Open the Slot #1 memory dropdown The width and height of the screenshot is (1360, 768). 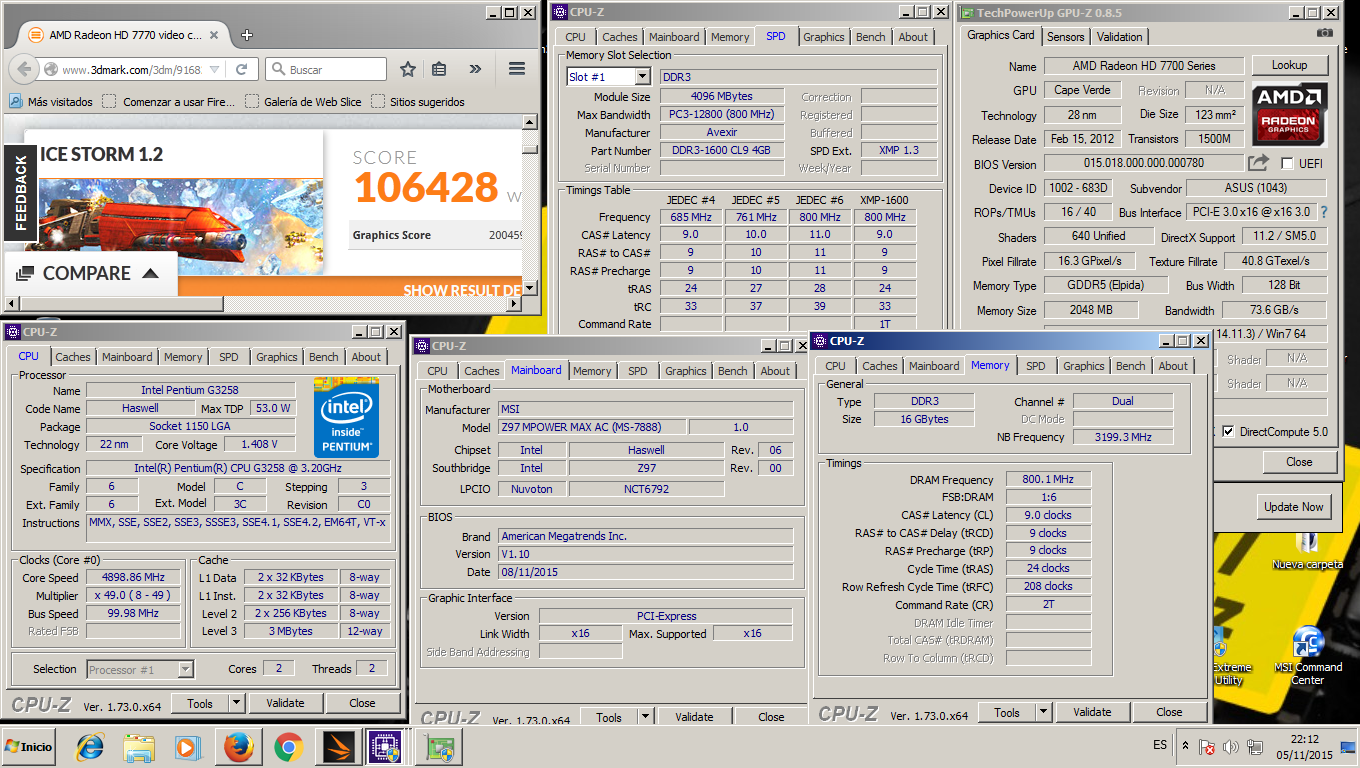pos(642,77)
